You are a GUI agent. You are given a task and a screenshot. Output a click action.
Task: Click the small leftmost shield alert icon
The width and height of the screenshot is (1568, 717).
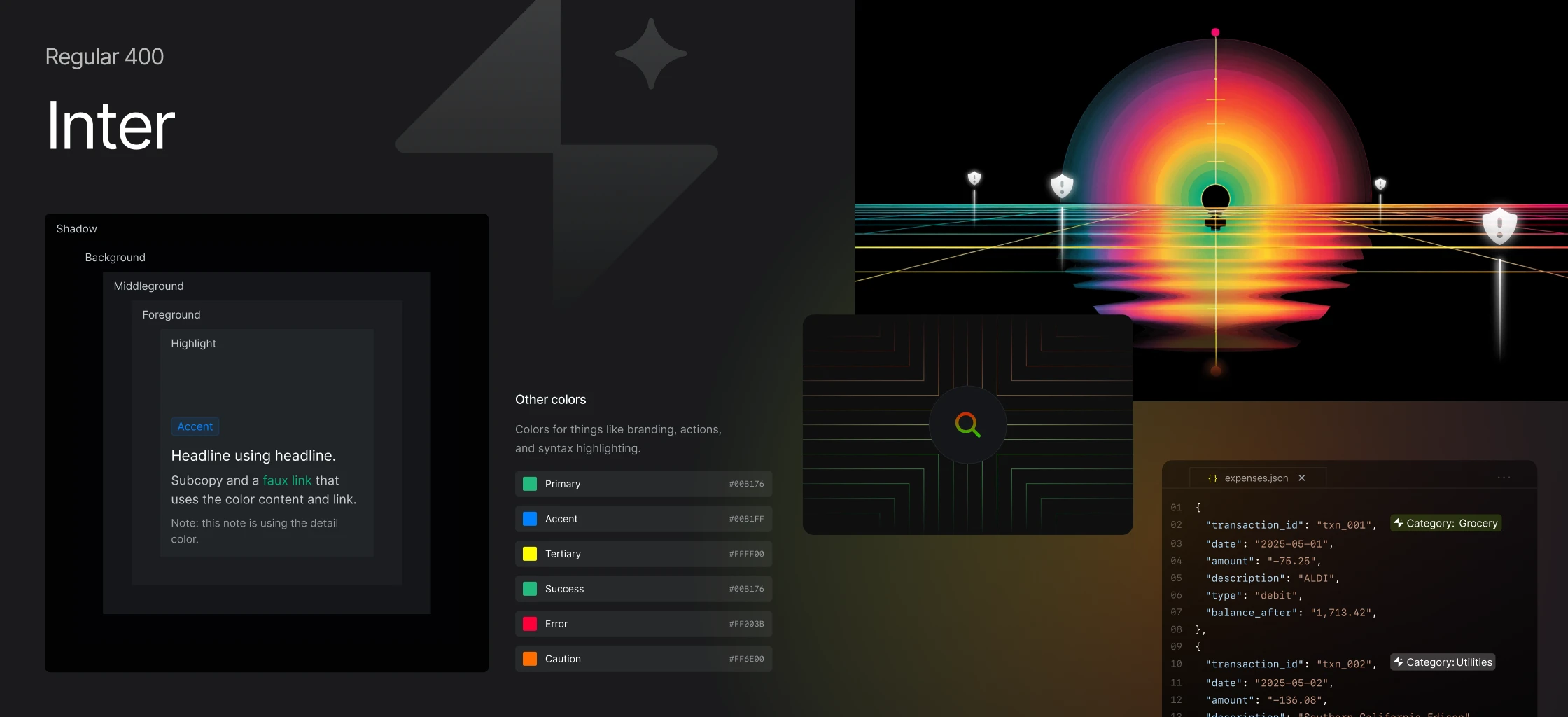coord(974,178)
